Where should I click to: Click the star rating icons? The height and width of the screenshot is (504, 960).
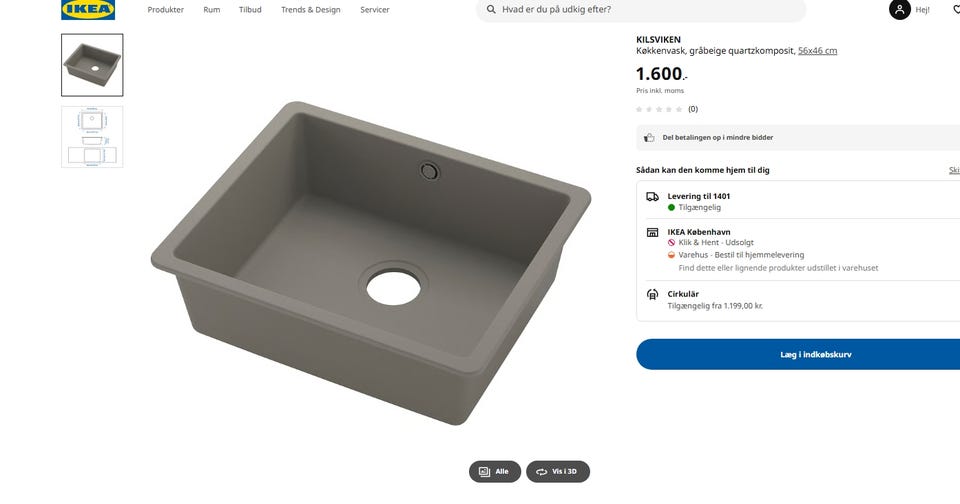pos(660,109)
